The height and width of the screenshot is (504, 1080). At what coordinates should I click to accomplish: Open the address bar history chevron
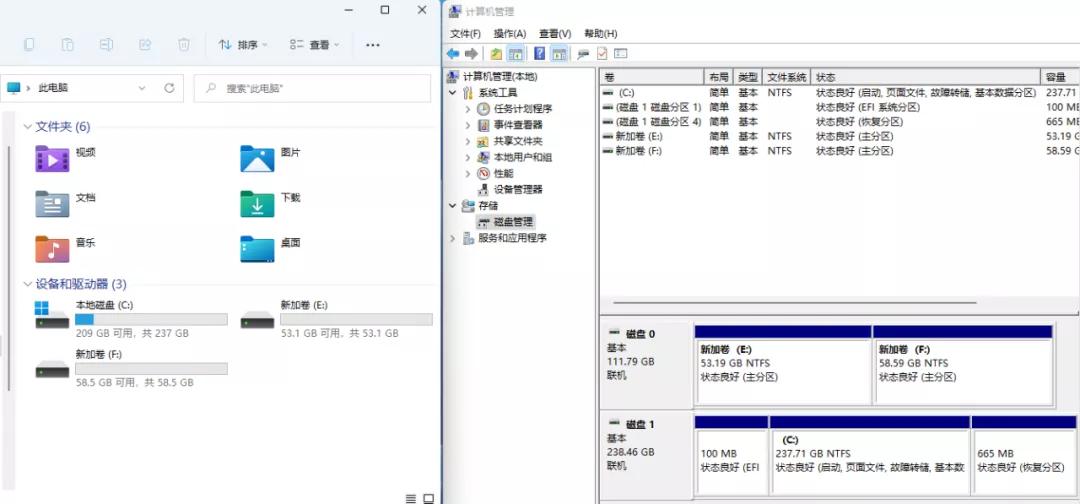[x=142, y=88]
